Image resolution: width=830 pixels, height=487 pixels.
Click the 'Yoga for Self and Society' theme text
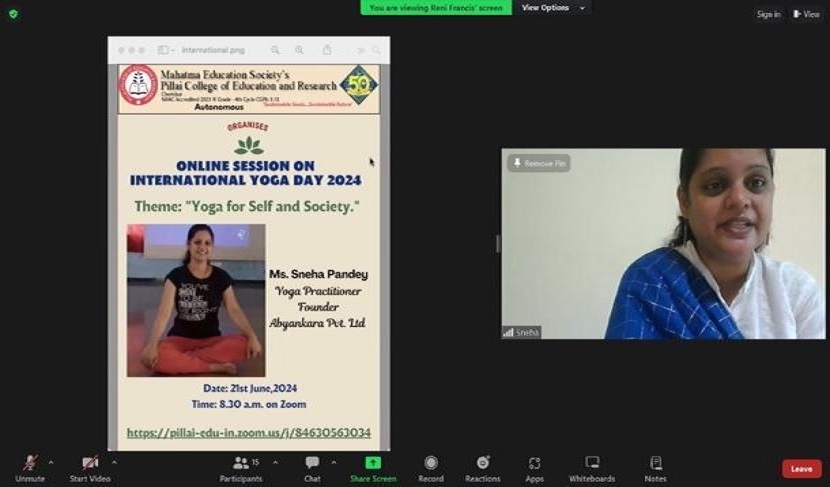(x=247, y=206)
